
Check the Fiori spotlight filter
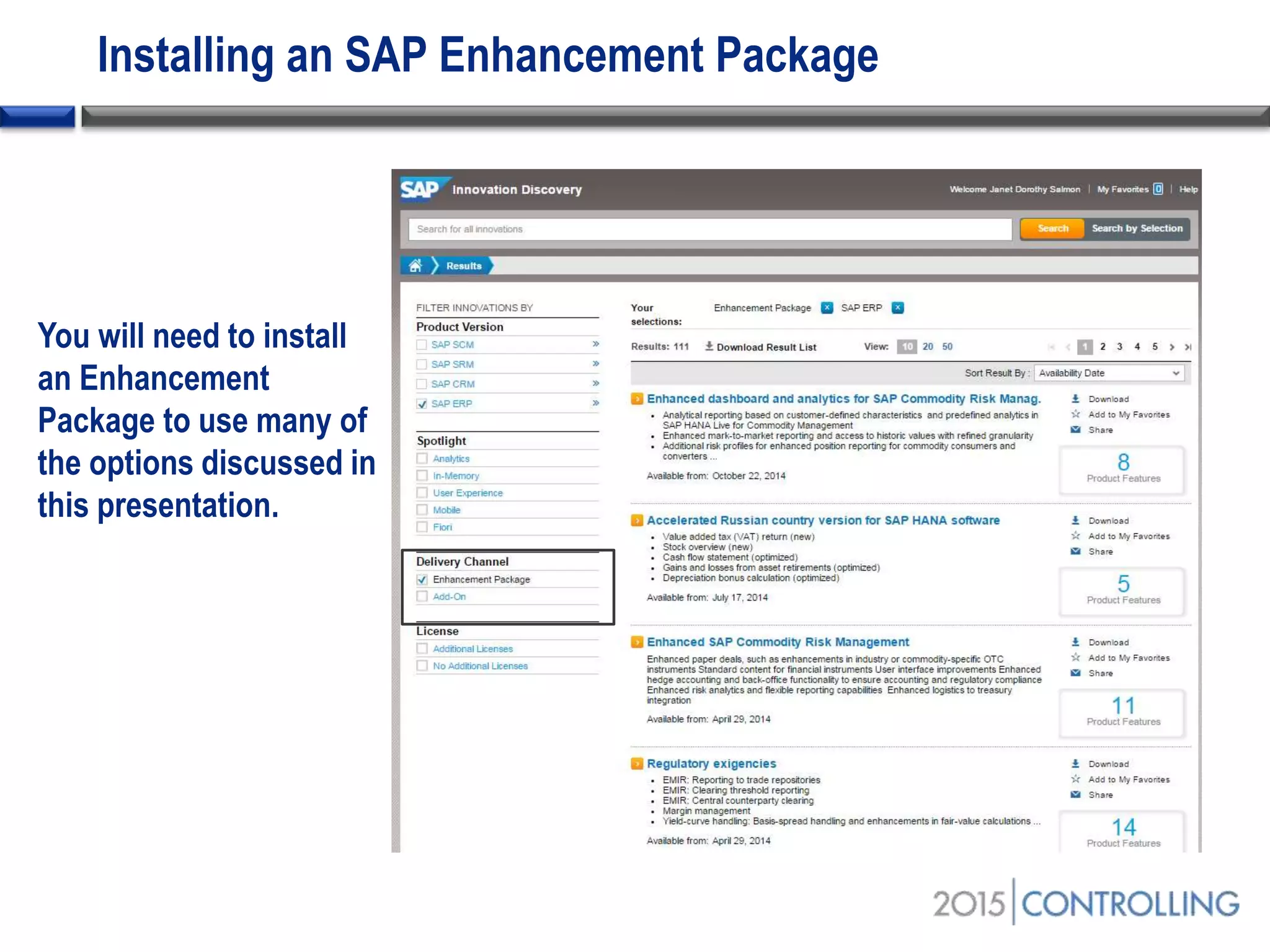click(422, 527)
